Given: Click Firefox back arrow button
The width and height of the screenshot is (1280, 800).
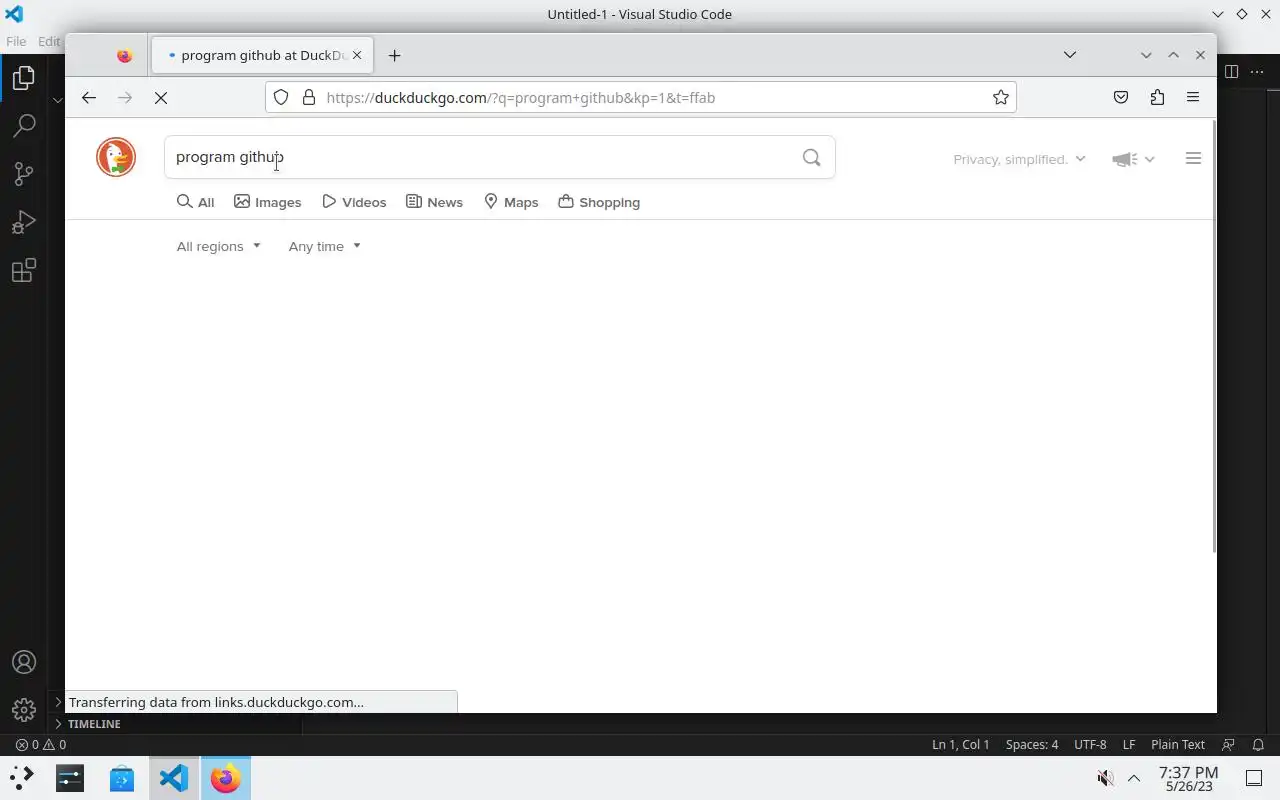Looking at the screenshot, I should 89,97.
